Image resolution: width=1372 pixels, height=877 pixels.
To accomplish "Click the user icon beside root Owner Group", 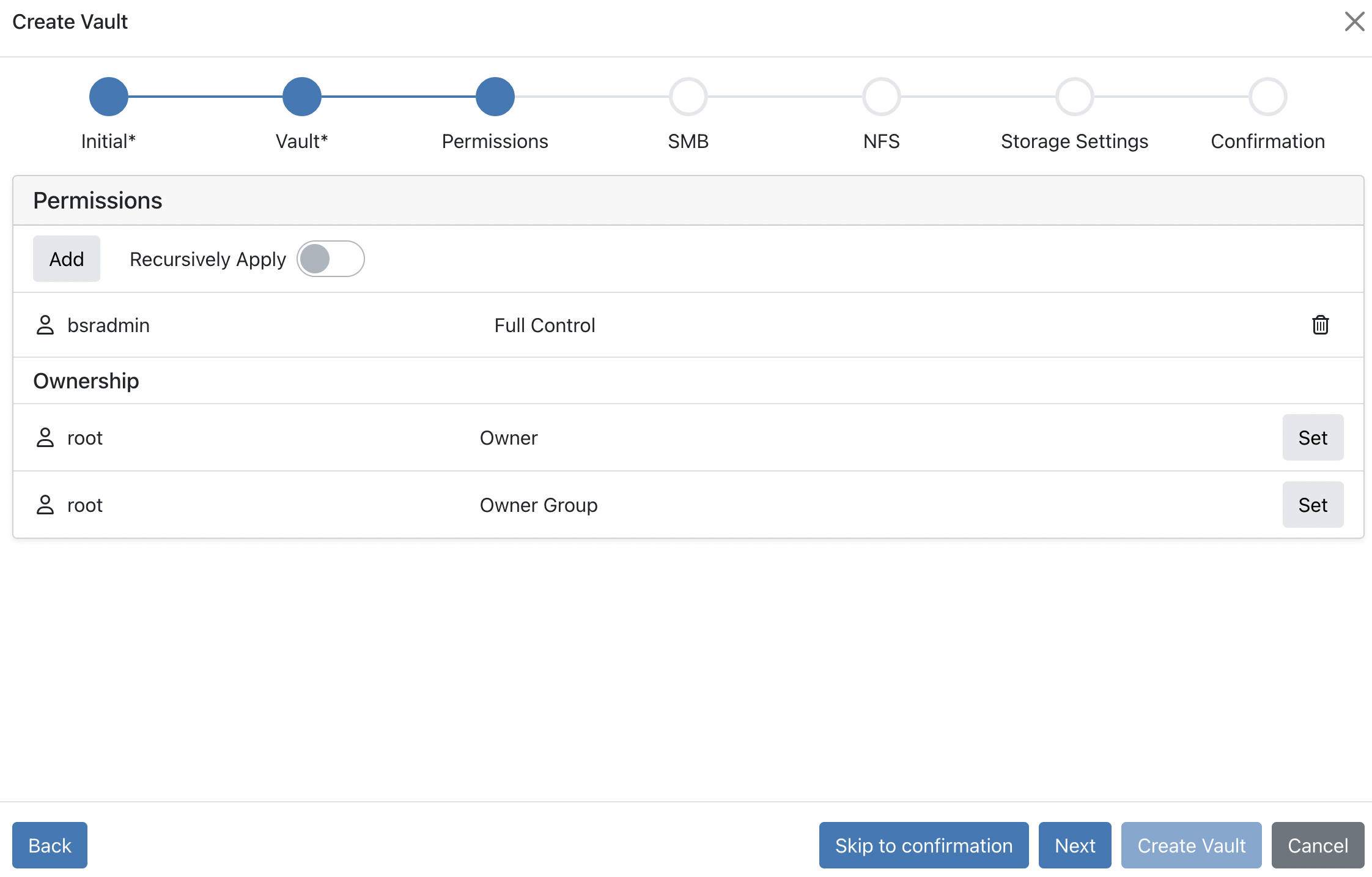I will point(45,505).
